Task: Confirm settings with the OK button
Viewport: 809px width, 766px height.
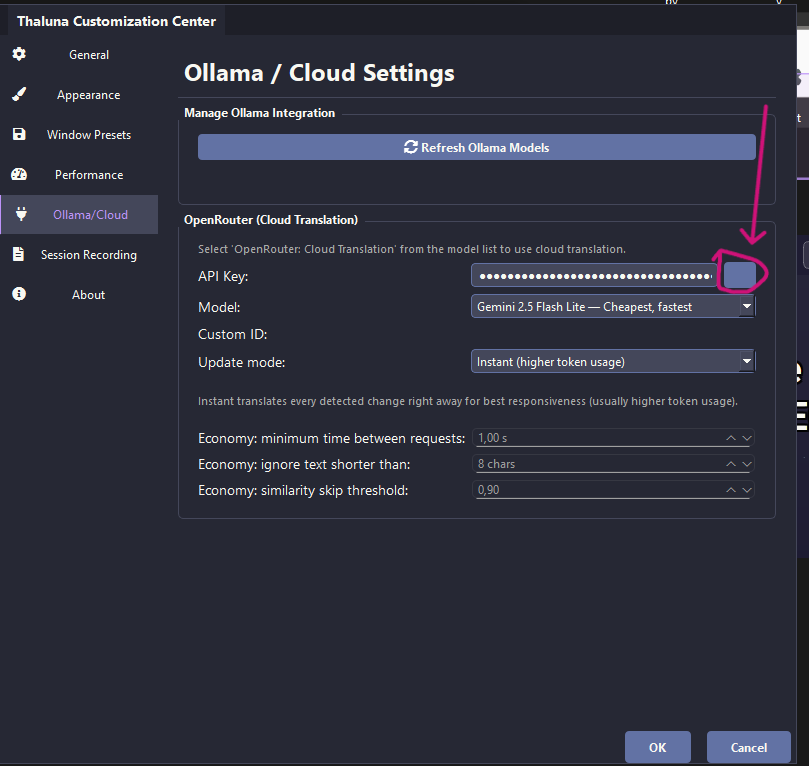Action: 657,747
